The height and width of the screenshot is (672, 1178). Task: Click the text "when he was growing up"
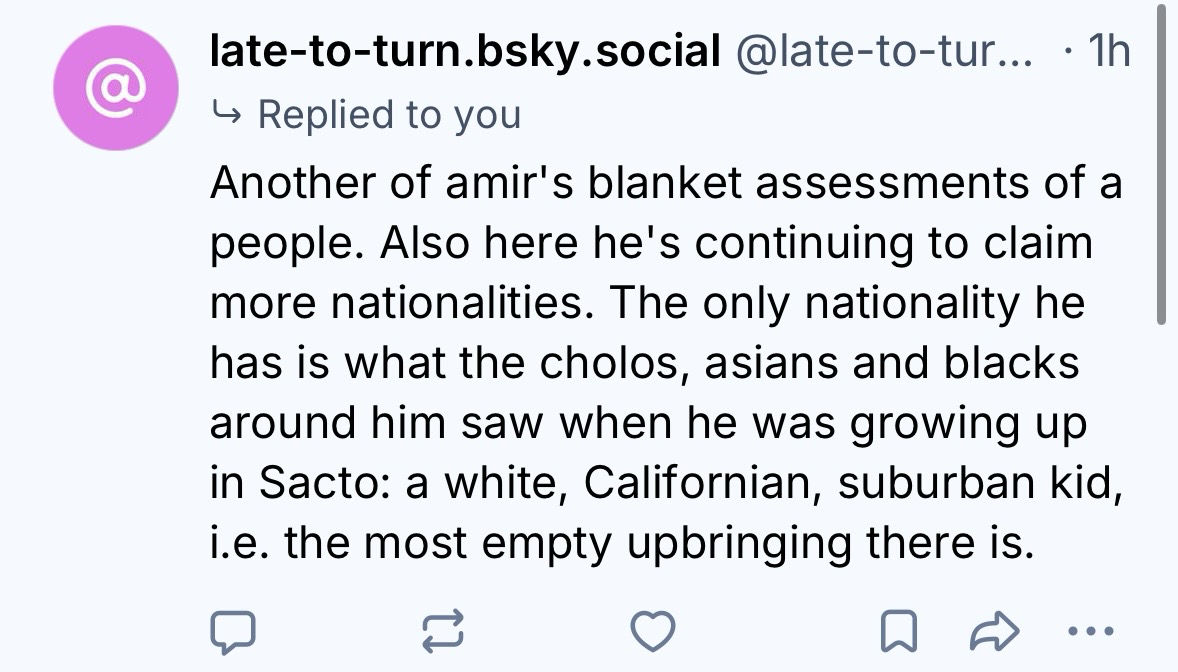point(822,425)
